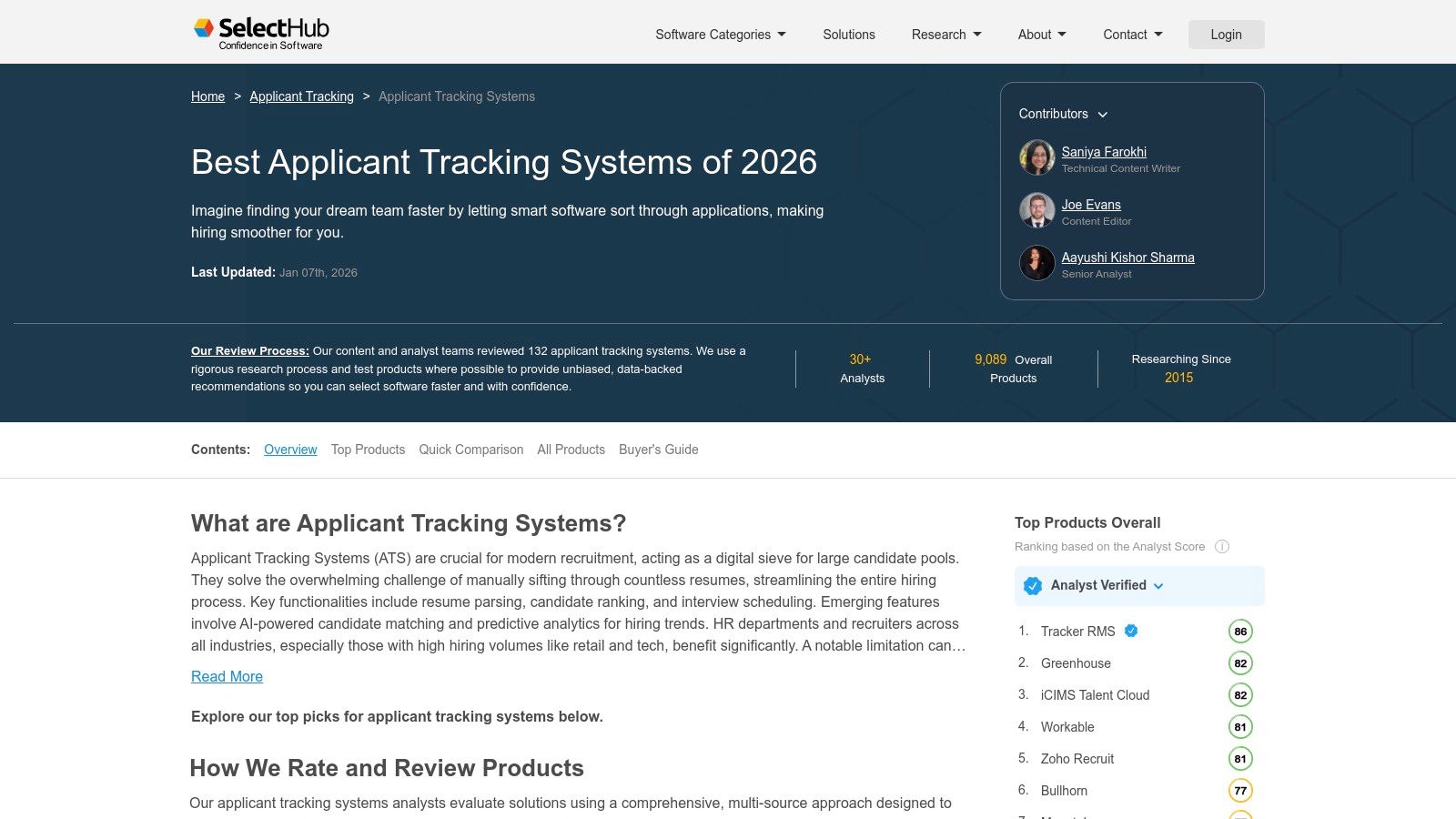
Task: Click the Applicant Tracking breadcrumb
Action: click(301, 96)
